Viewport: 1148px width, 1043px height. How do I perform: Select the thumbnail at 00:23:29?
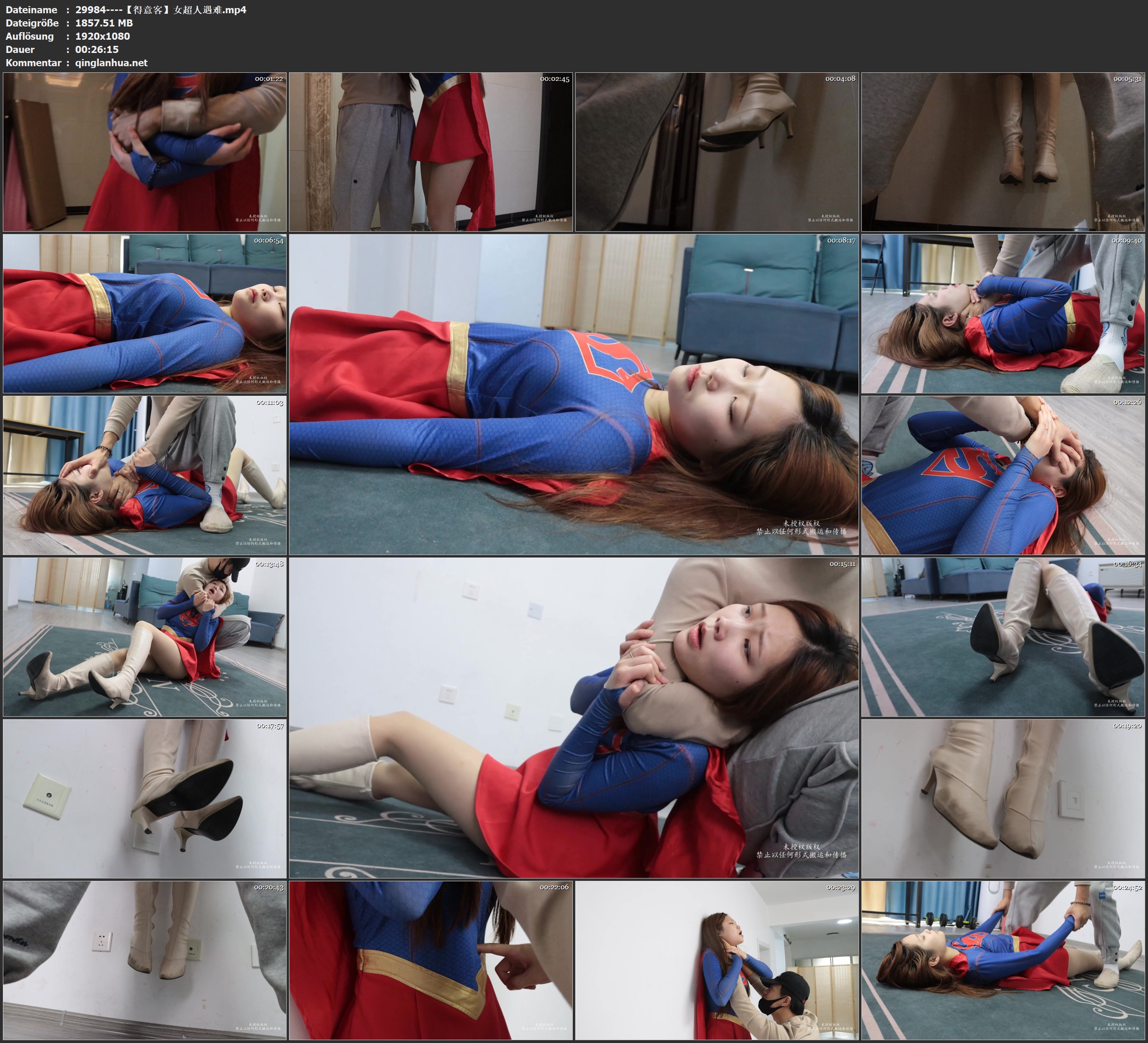point(716,960)
